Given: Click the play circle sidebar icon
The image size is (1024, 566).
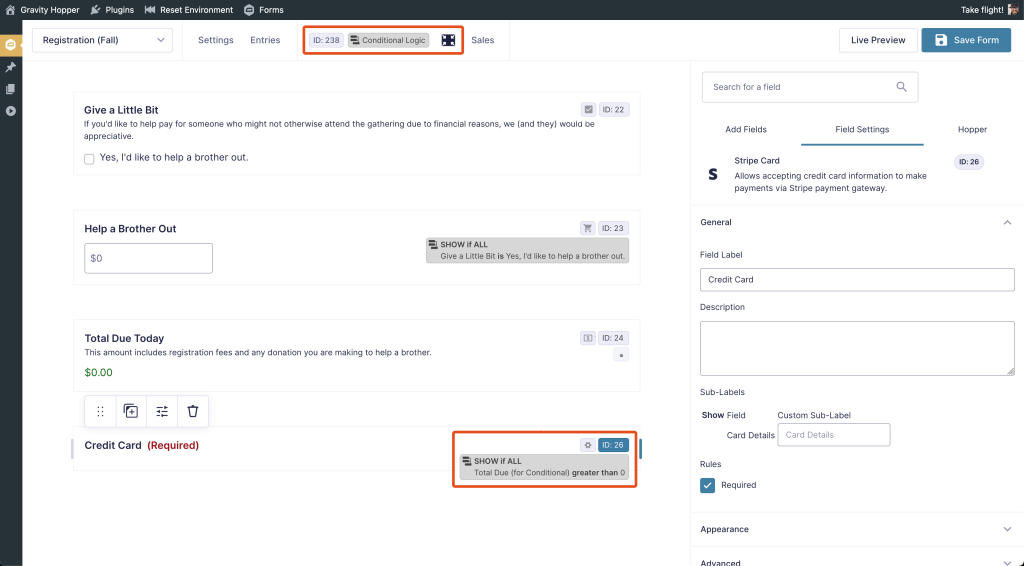Looking at the screenshot, I should point(10,111).
